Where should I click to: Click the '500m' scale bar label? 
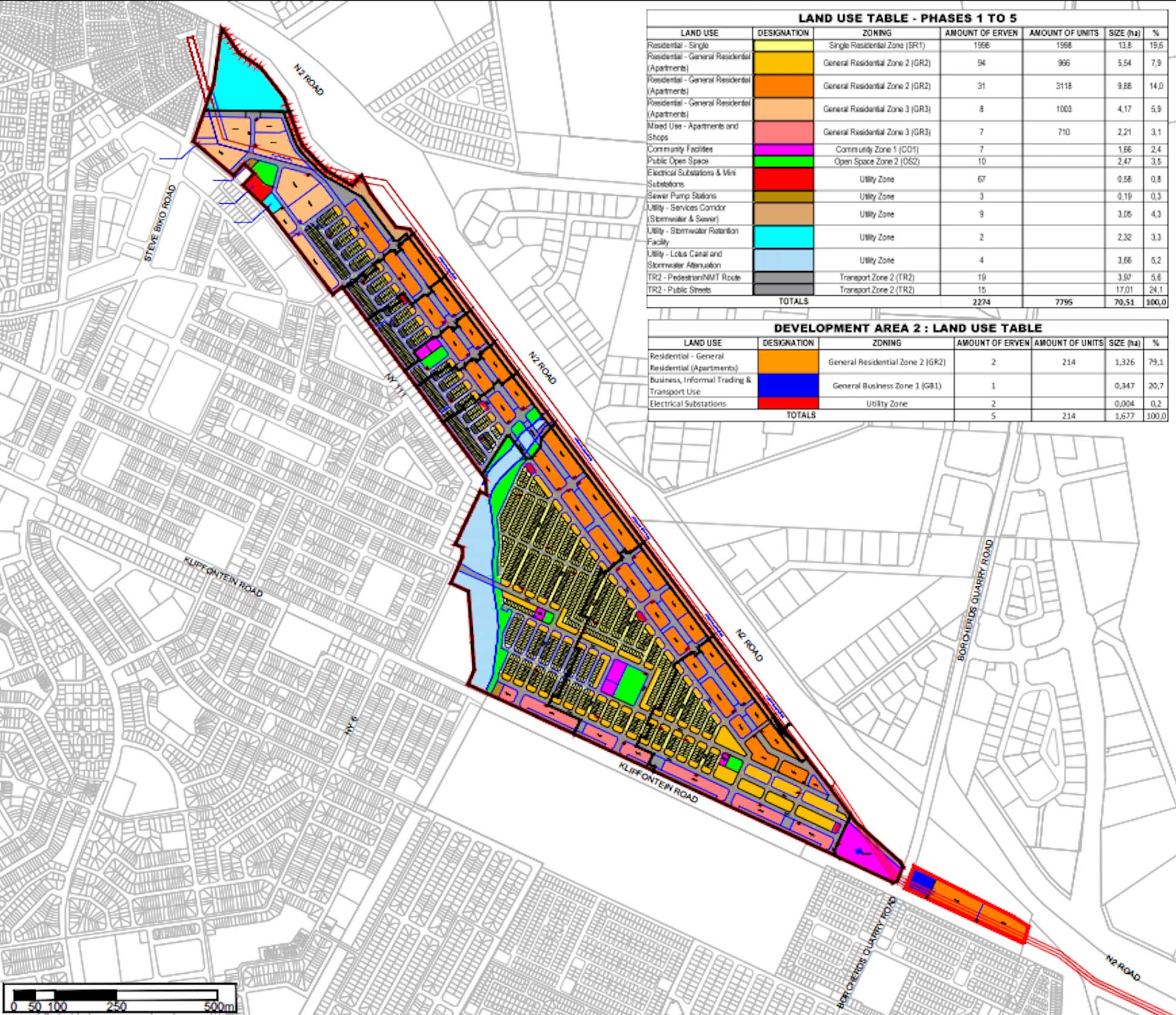pyautogui.click(x=219, y=1007)
